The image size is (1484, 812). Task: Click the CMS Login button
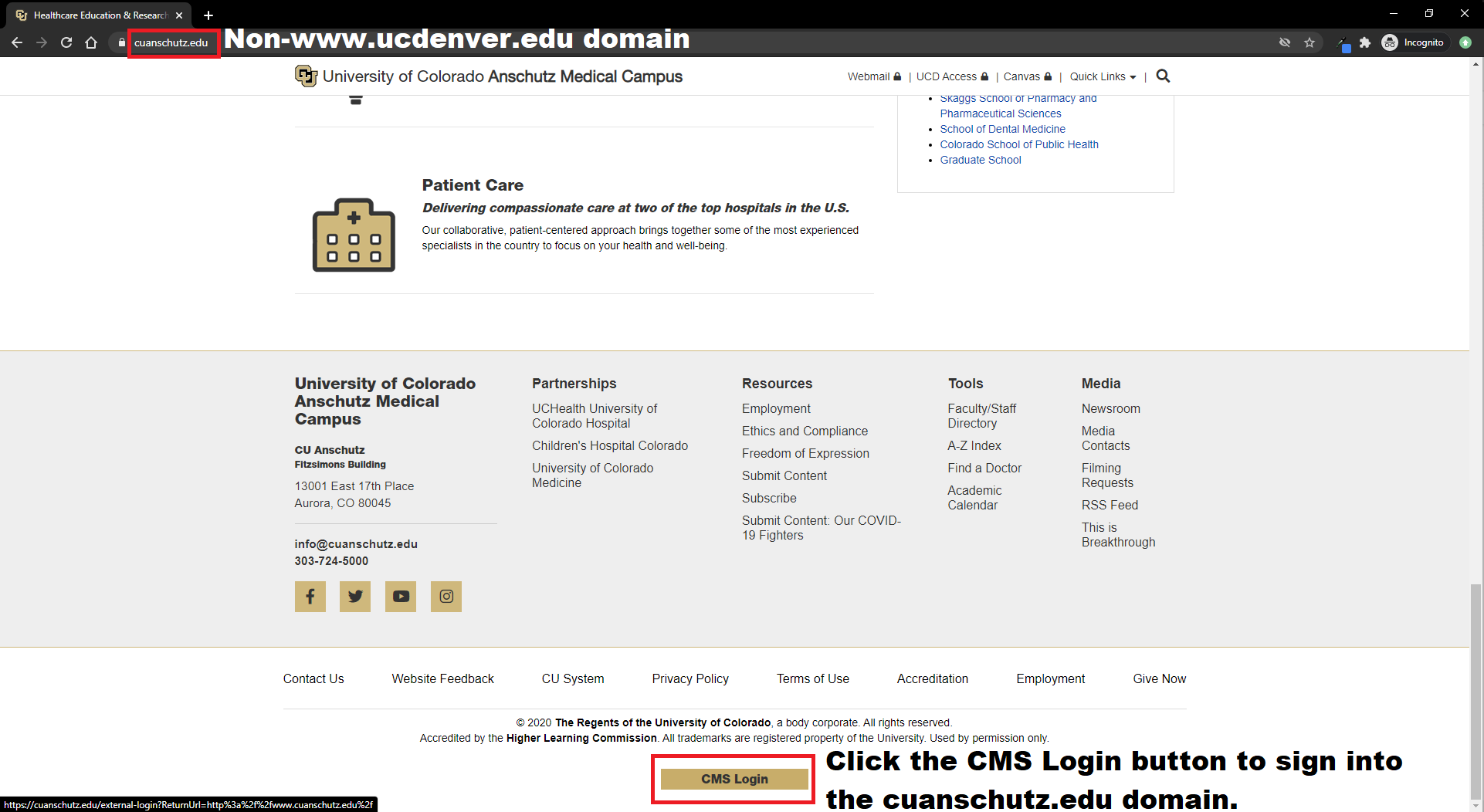[732, 779]
